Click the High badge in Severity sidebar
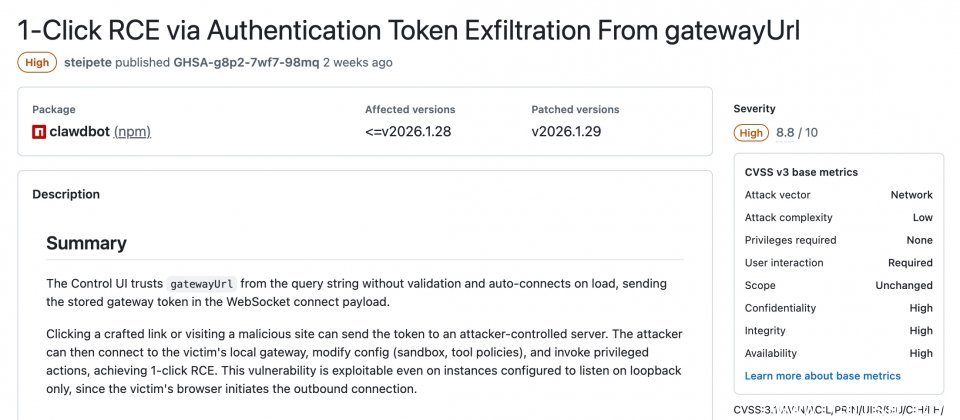 click(x=751, y=132)
